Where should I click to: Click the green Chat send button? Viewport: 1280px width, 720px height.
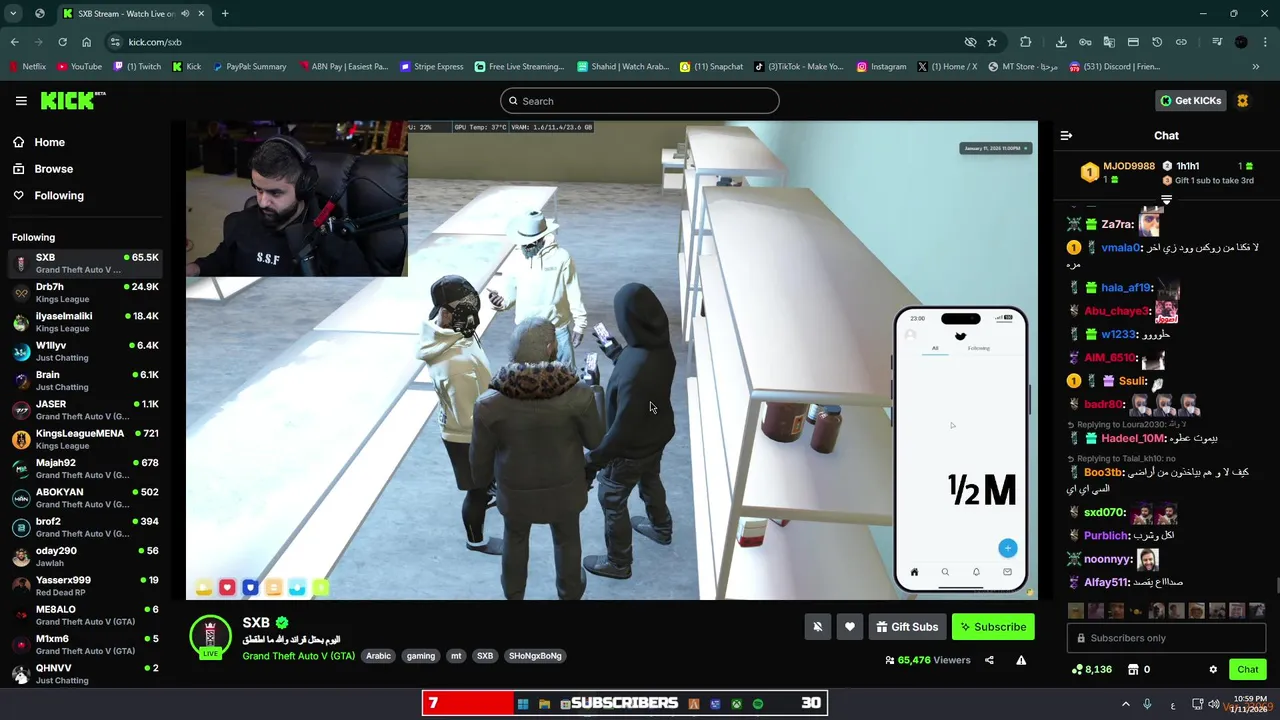[1248, 670]
